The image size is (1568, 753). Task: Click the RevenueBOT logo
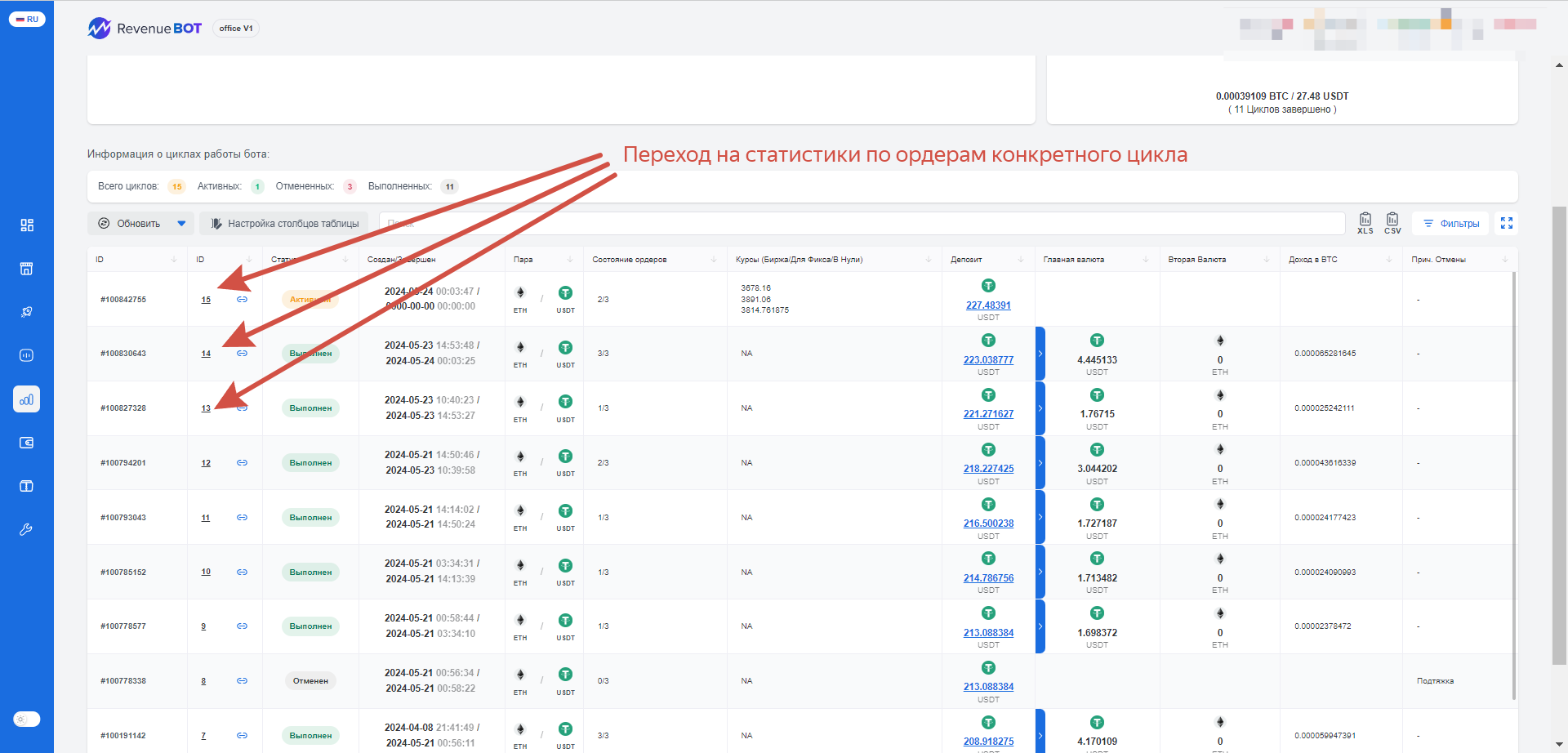145,29
